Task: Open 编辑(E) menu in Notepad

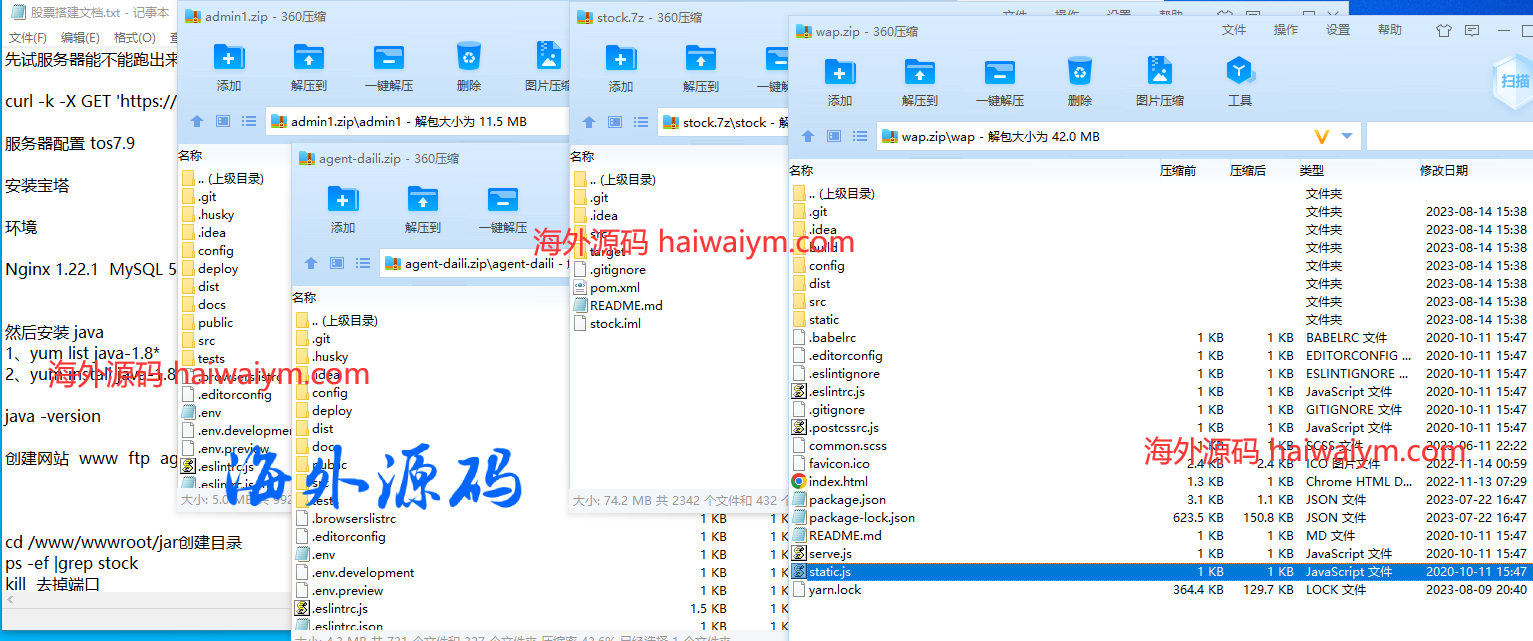Action: click(80, 37)
